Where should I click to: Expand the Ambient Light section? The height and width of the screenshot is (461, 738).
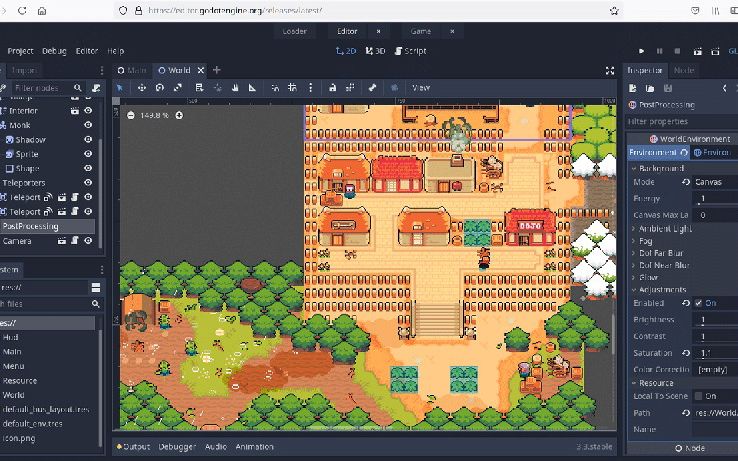[664, 229]
